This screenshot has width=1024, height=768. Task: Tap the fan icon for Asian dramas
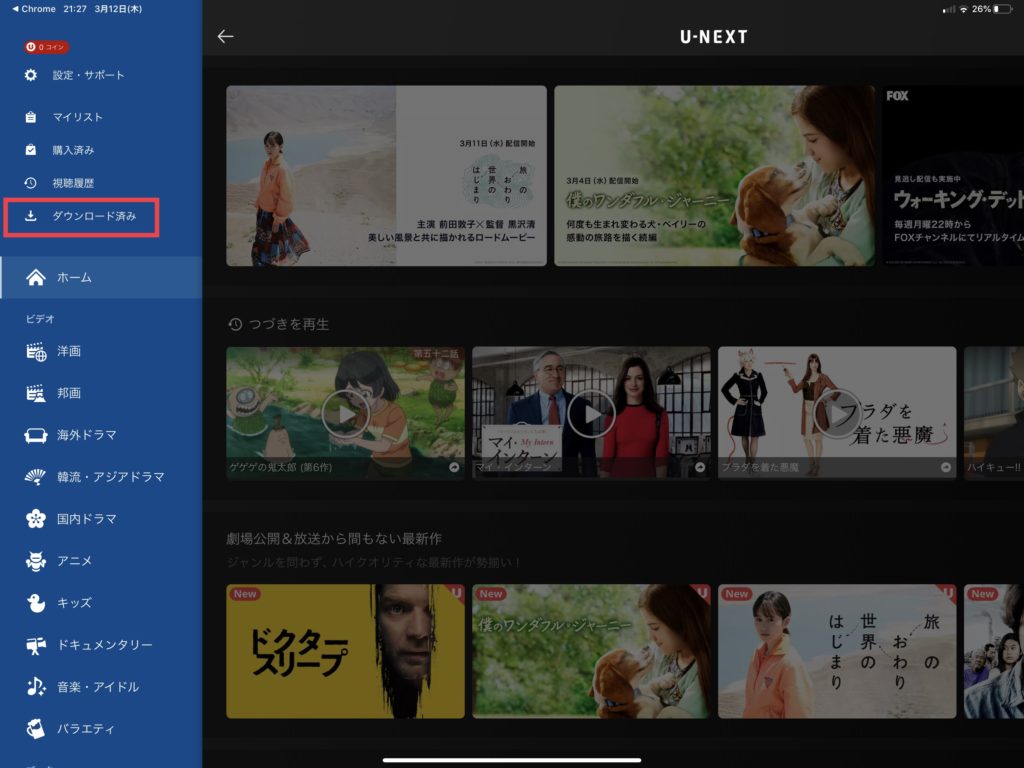tap(35, 477)
